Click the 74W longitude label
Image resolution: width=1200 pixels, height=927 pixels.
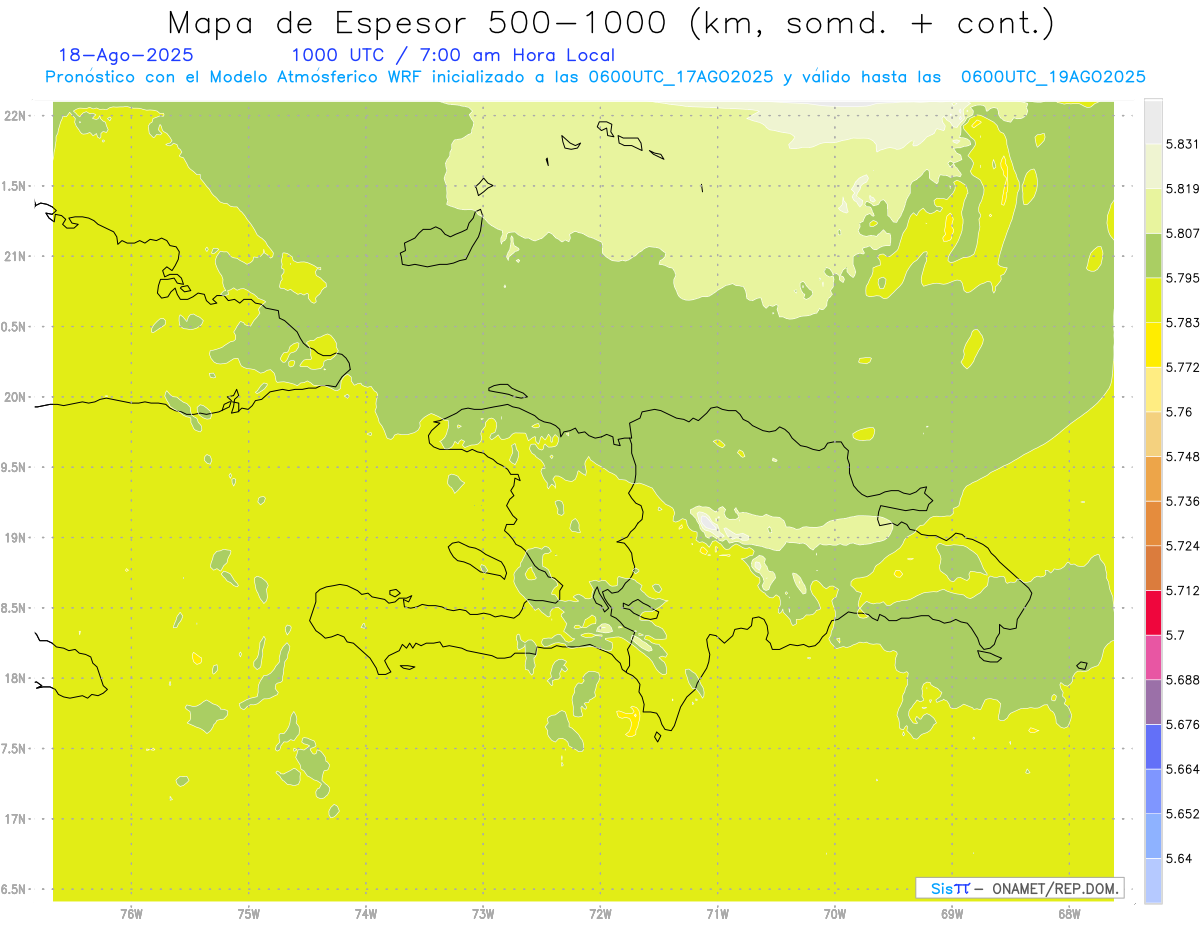(x=365, y=914)
